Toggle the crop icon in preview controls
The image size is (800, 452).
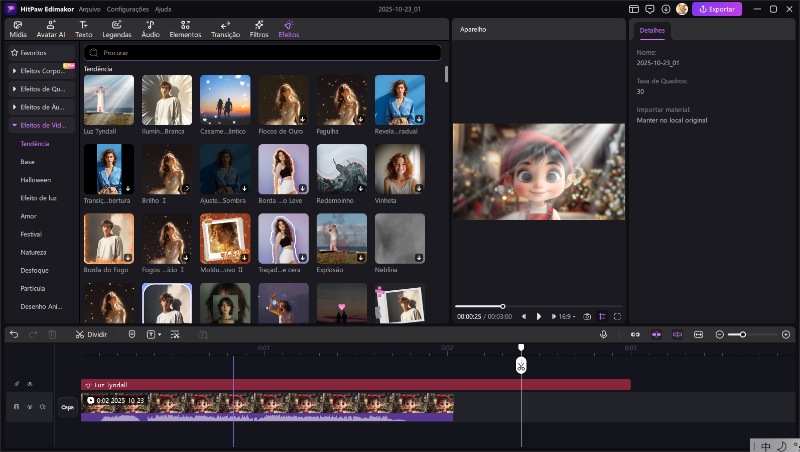point(602,316)
